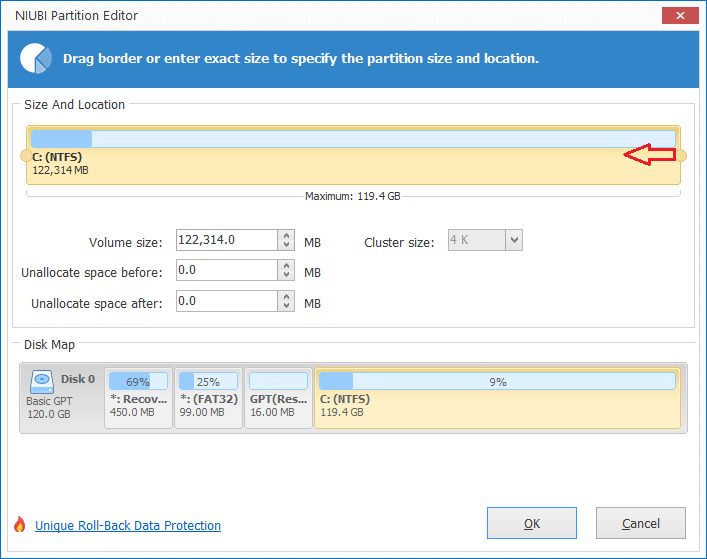Click the Volume size input field

click(x=227, y=240)
